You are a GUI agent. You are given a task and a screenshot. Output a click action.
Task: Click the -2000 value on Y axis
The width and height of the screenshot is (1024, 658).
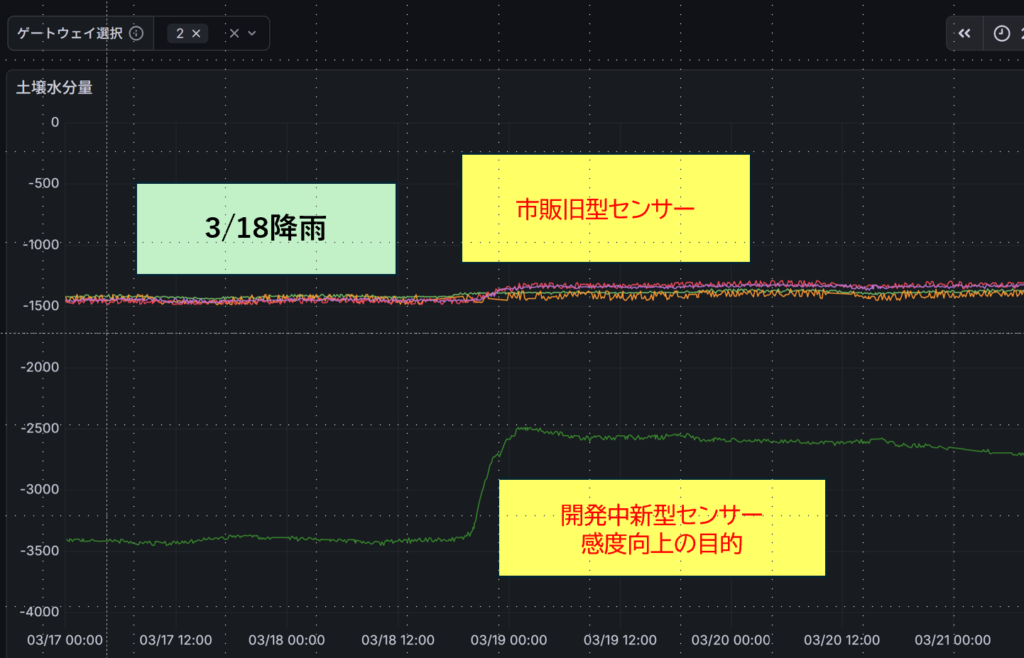pos(40,367)
